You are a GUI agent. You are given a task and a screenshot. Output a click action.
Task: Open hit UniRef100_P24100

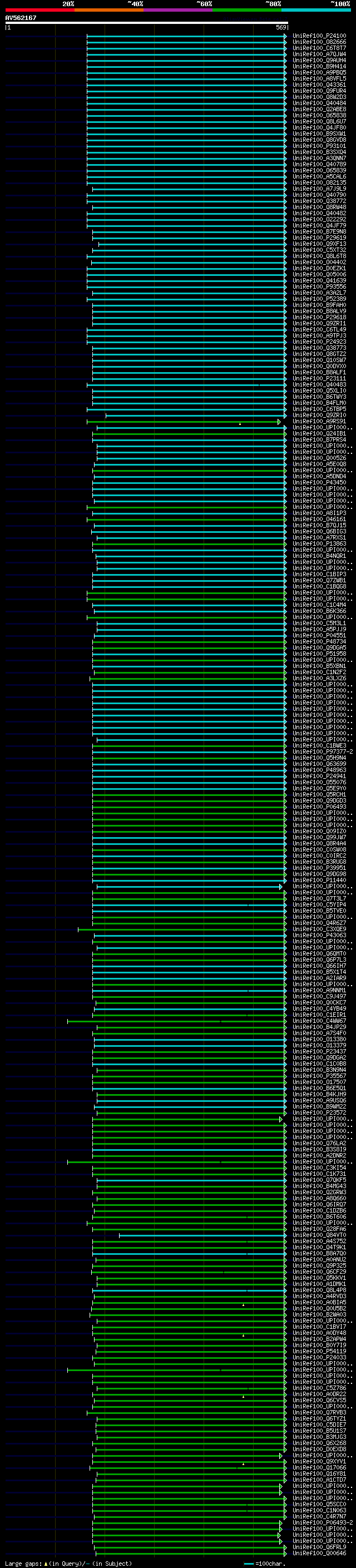[x=319, y=36]
